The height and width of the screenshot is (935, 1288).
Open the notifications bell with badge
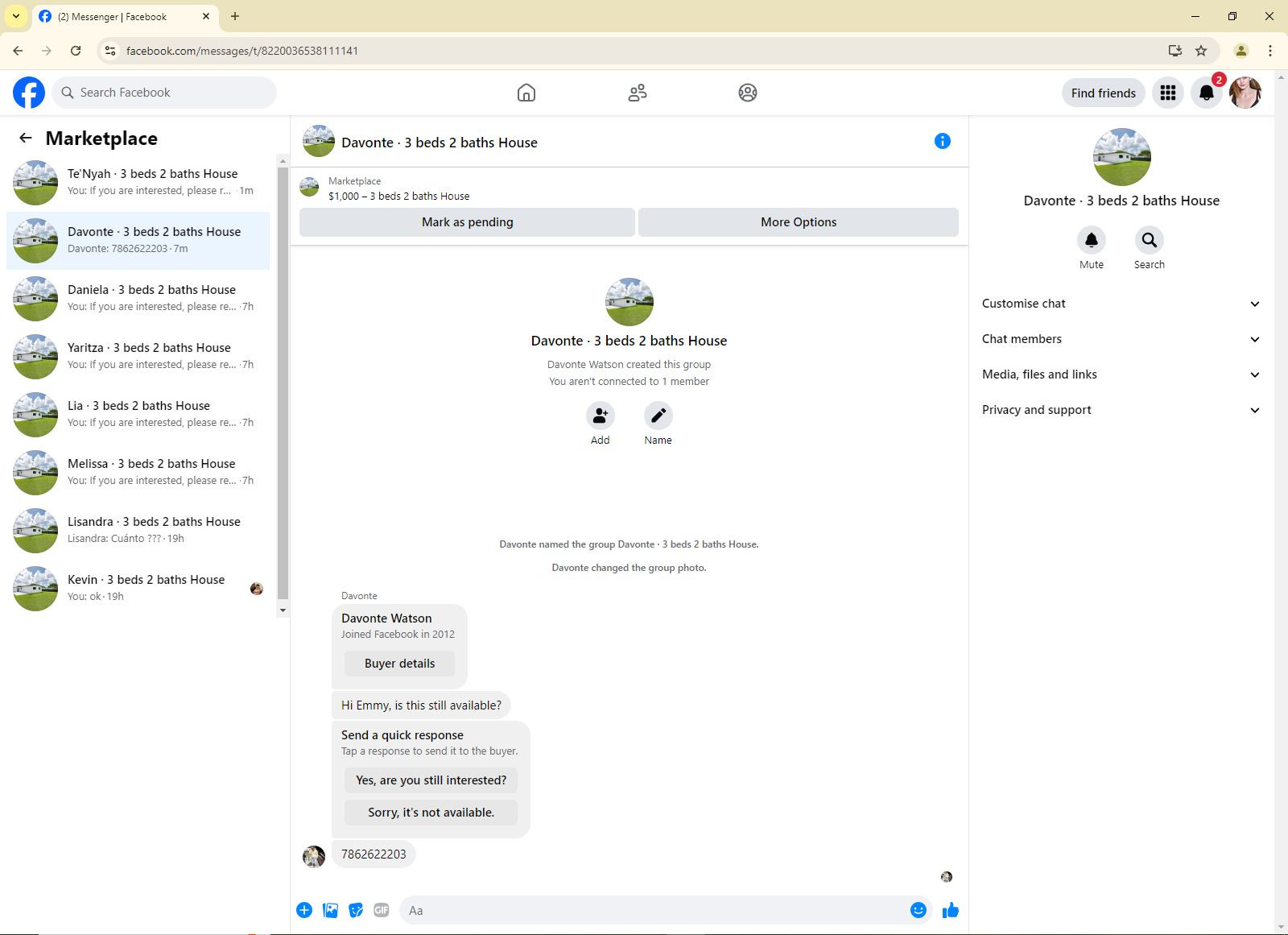tap(1207, 93)
